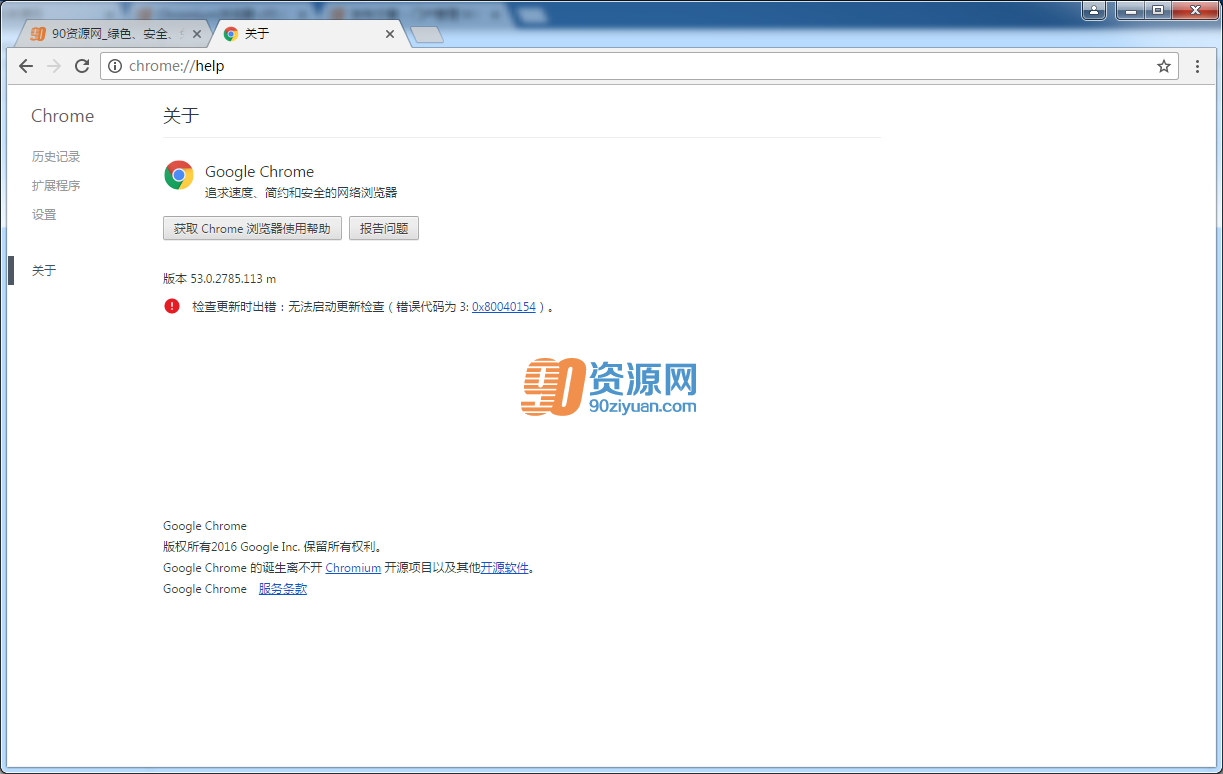Open error code 0x80040154 link
The height and width of the screenshot is (774, 1223).
coord(504,307)
